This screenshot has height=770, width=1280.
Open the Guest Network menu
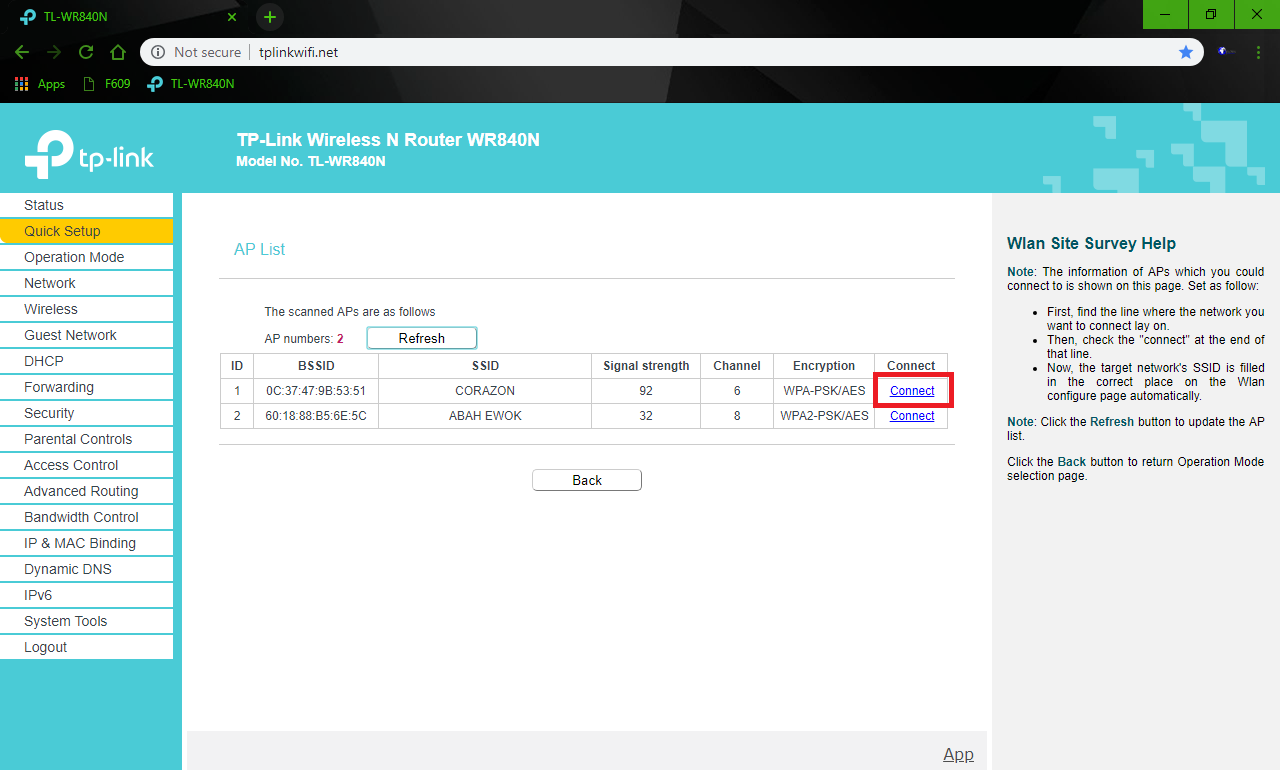pyautogui.click(x=86, y=335)
